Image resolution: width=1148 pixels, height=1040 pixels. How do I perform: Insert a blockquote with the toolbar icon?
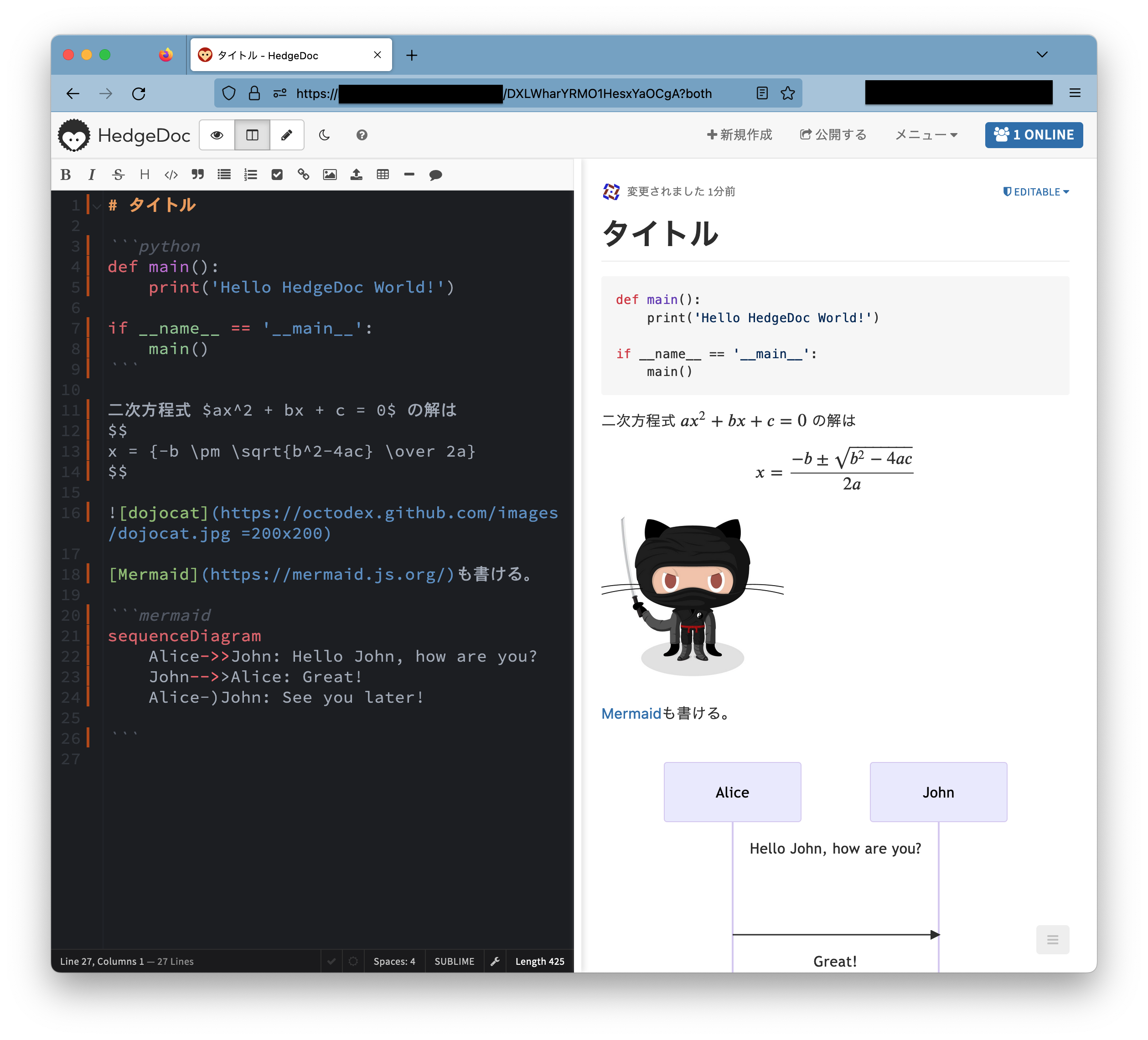(x=197, y=175)
